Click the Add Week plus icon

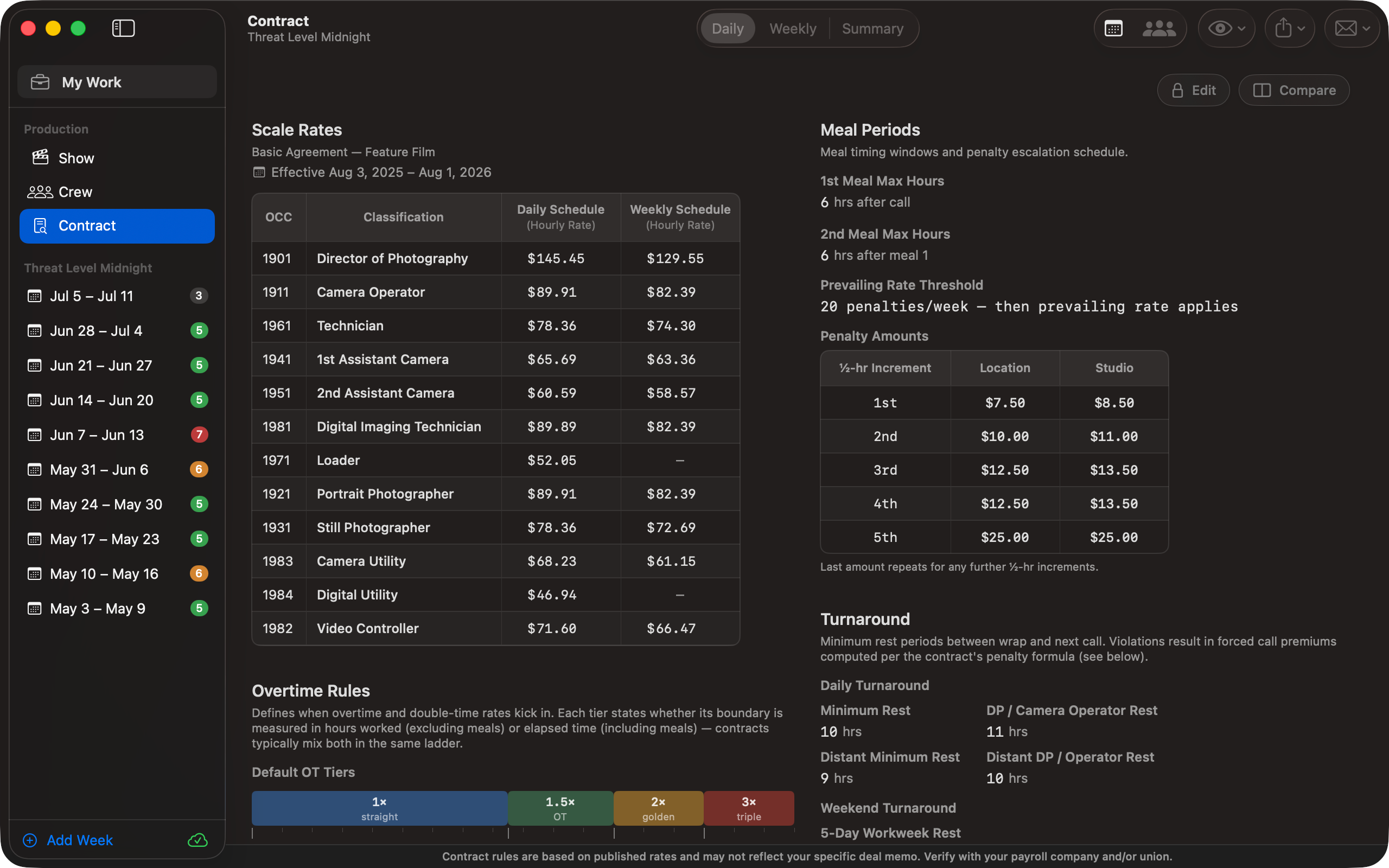click(30, 840)
